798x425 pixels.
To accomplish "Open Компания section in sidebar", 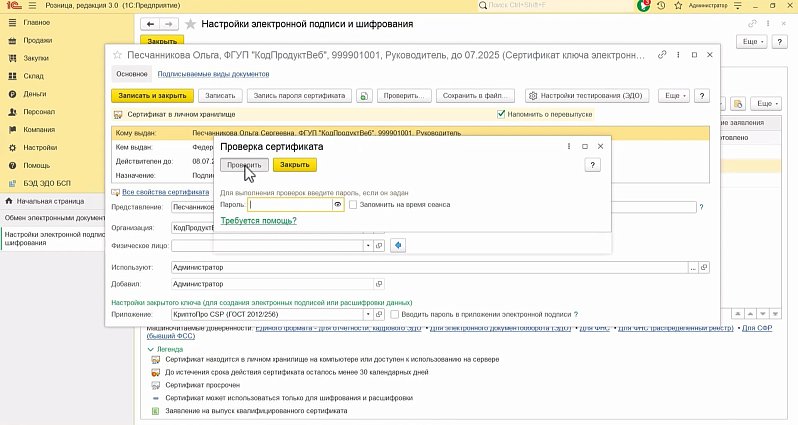I will click(39, 129).
